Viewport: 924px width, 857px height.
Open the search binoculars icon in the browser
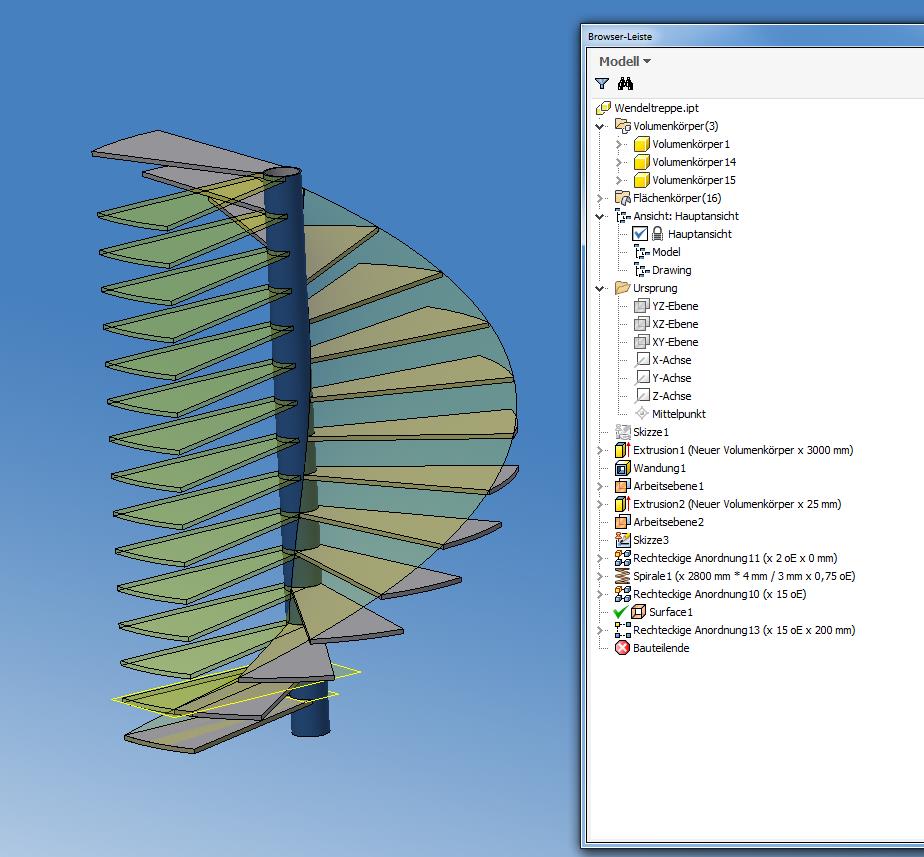point(625,83)
